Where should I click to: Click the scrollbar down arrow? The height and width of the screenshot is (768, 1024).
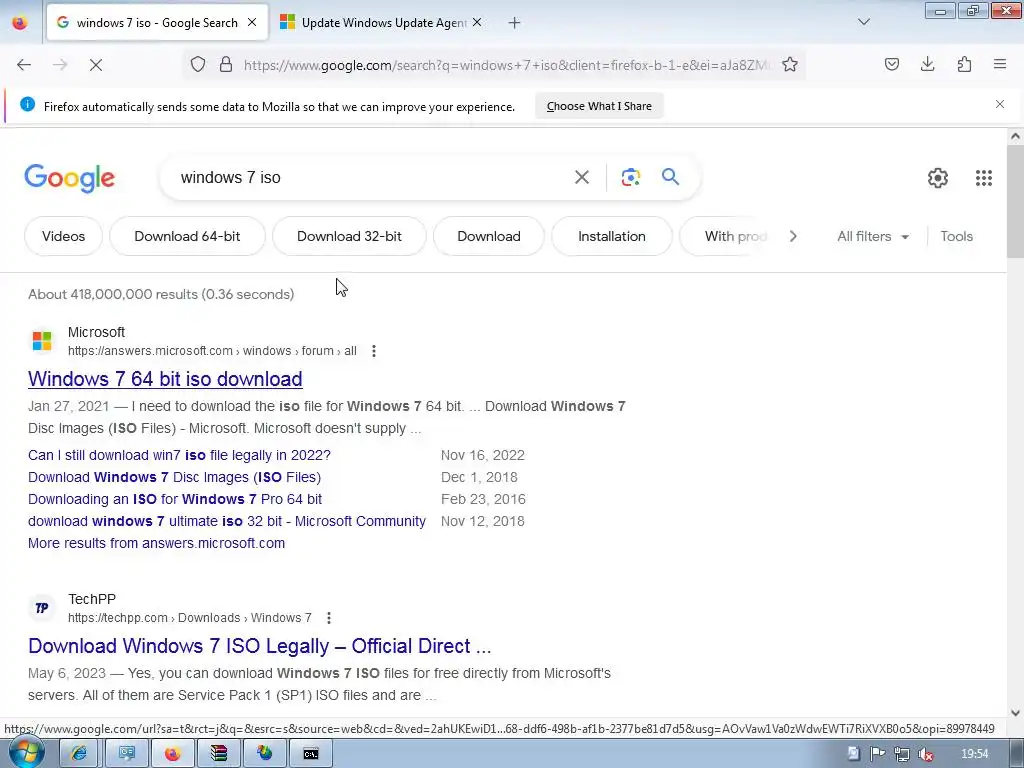point(1015,712)
